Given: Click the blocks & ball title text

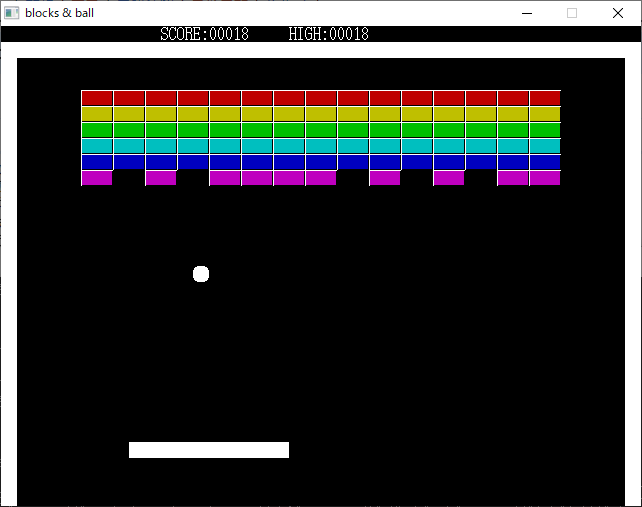Looking at the screenshot, I should click(x=59, y=13).
